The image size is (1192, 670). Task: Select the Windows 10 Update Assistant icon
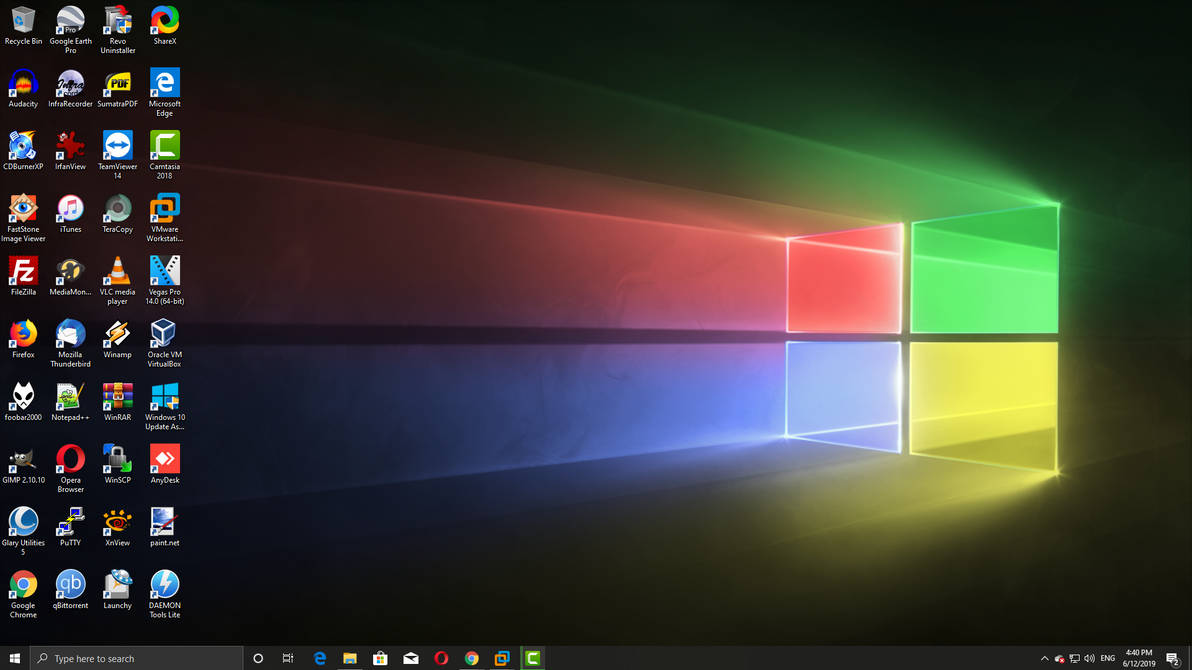(x=165, y=406)
